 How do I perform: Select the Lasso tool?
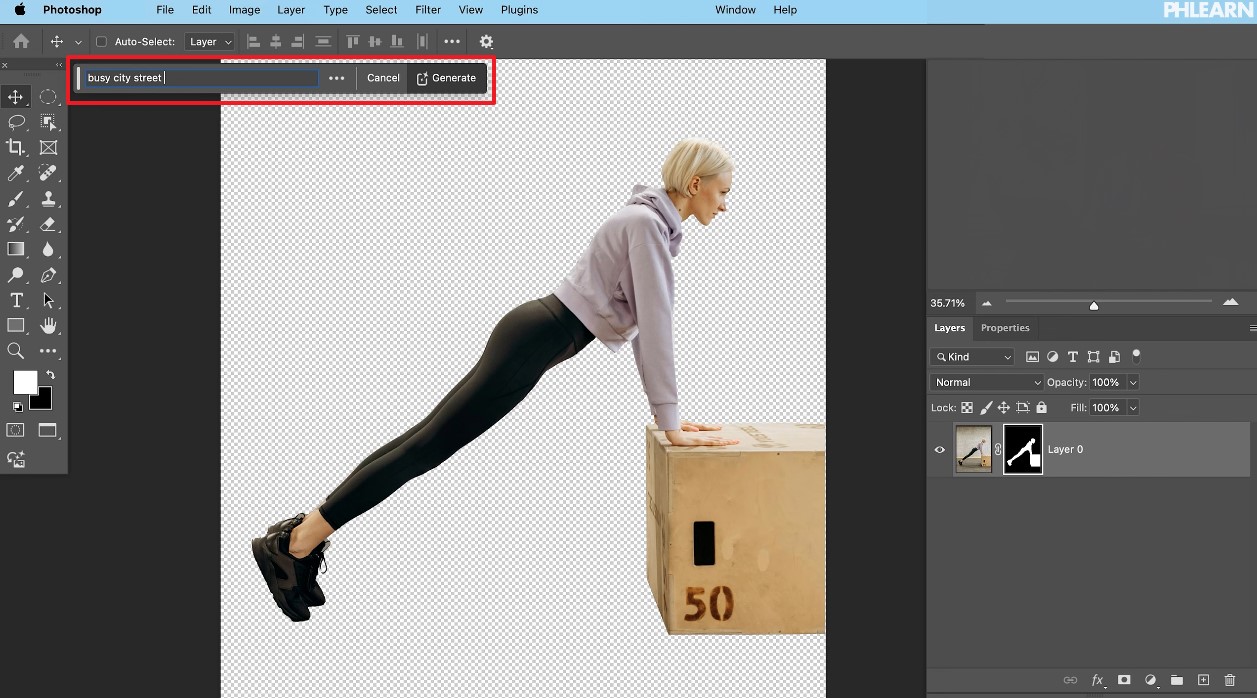[16, 122]
